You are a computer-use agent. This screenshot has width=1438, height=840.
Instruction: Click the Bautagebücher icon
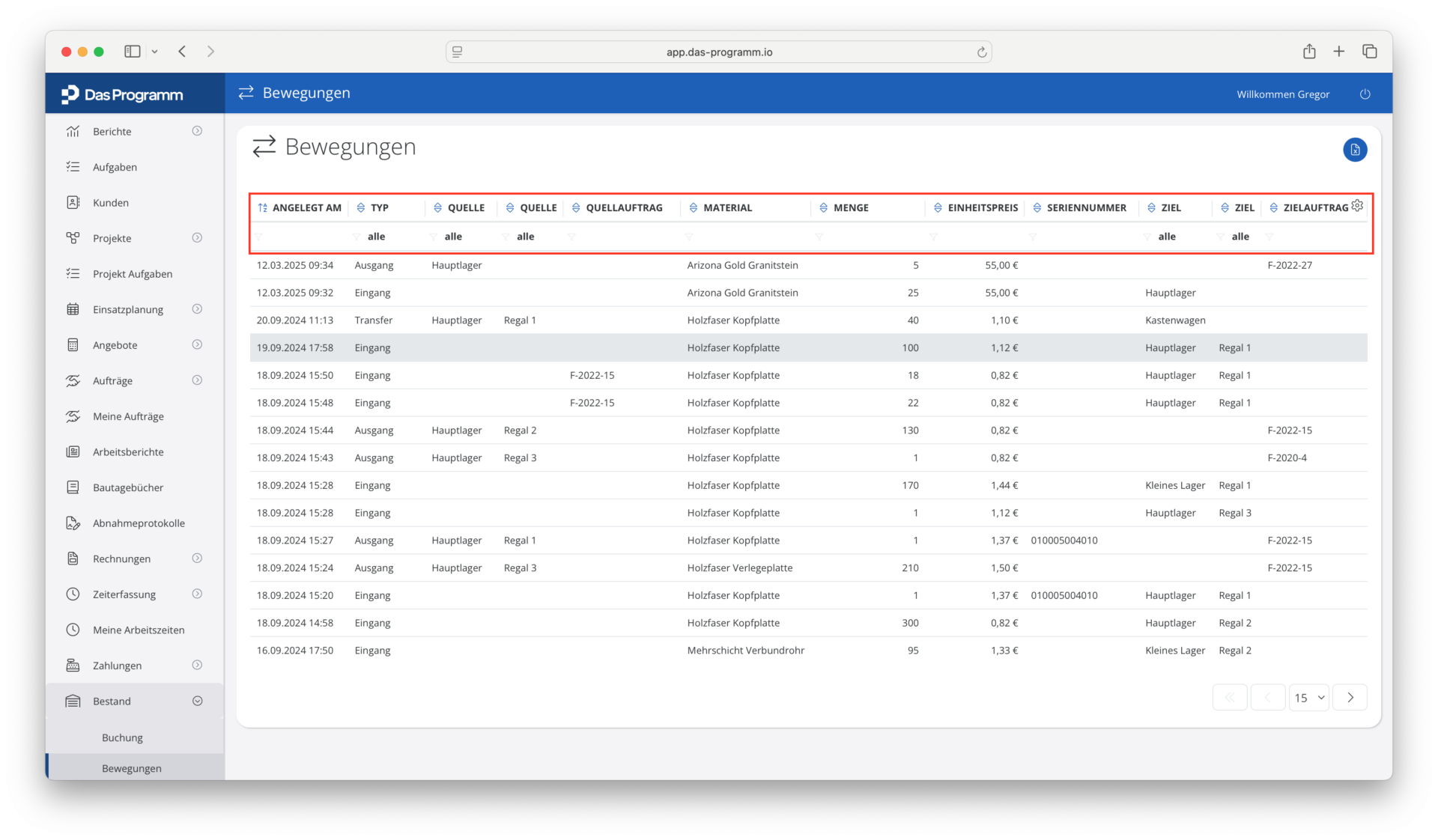click(x=73, y=487)
